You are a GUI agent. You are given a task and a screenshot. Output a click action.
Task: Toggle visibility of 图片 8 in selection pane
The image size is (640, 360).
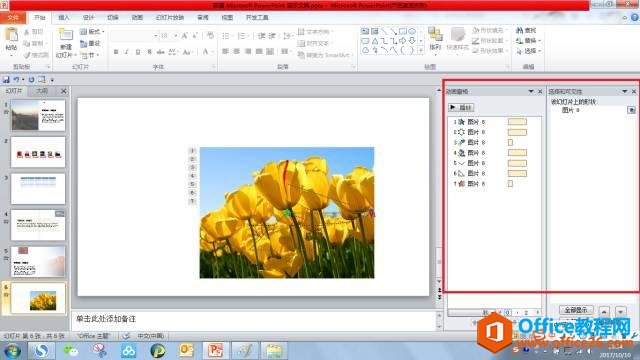(631, 110)
